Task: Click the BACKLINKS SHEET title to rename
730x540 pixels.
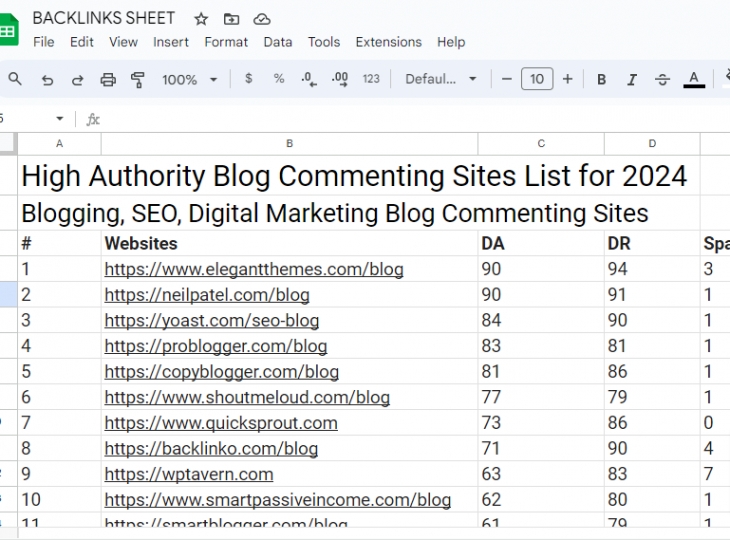Action: [x=104, y=18]
